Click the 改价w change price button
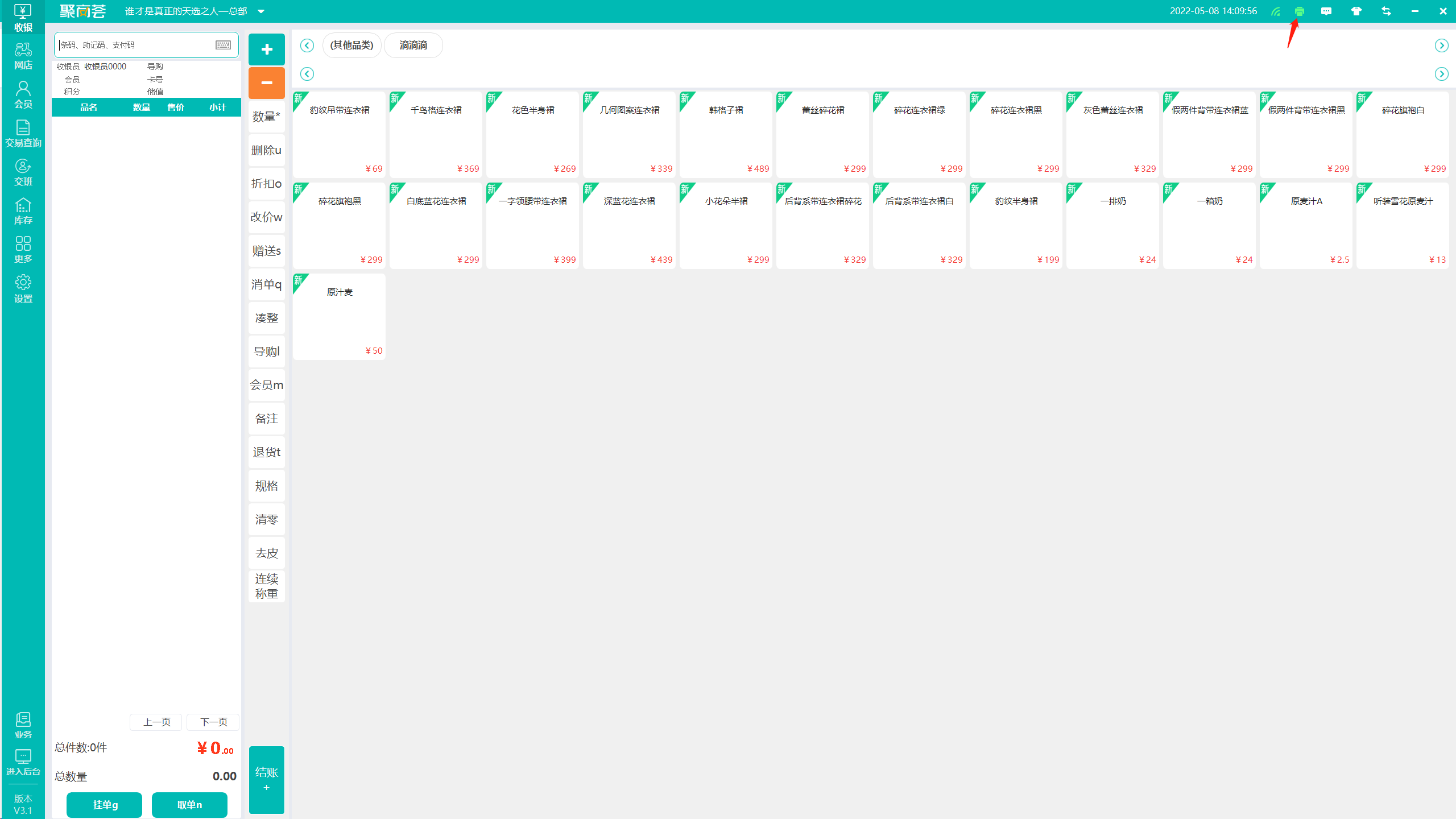1456x819 pixels. 266,217
